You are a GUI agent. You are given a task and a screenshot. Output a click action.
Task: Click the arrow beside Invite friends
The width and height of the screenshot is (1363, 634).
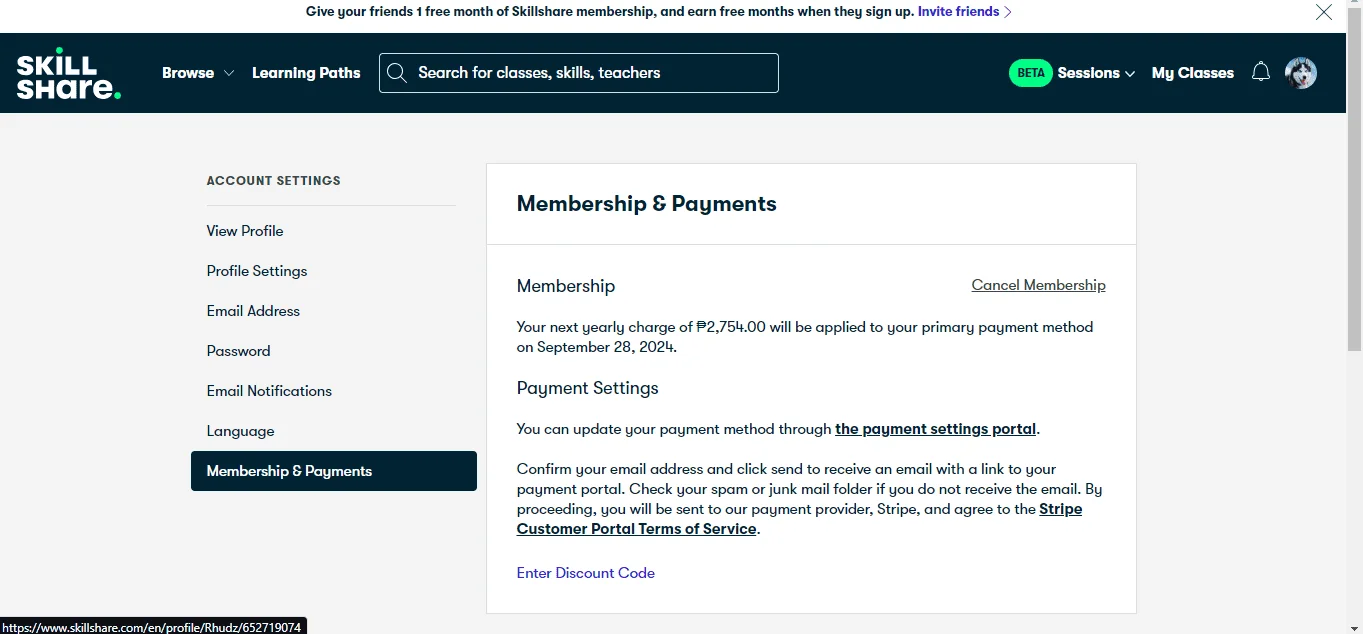point(1008,12)
